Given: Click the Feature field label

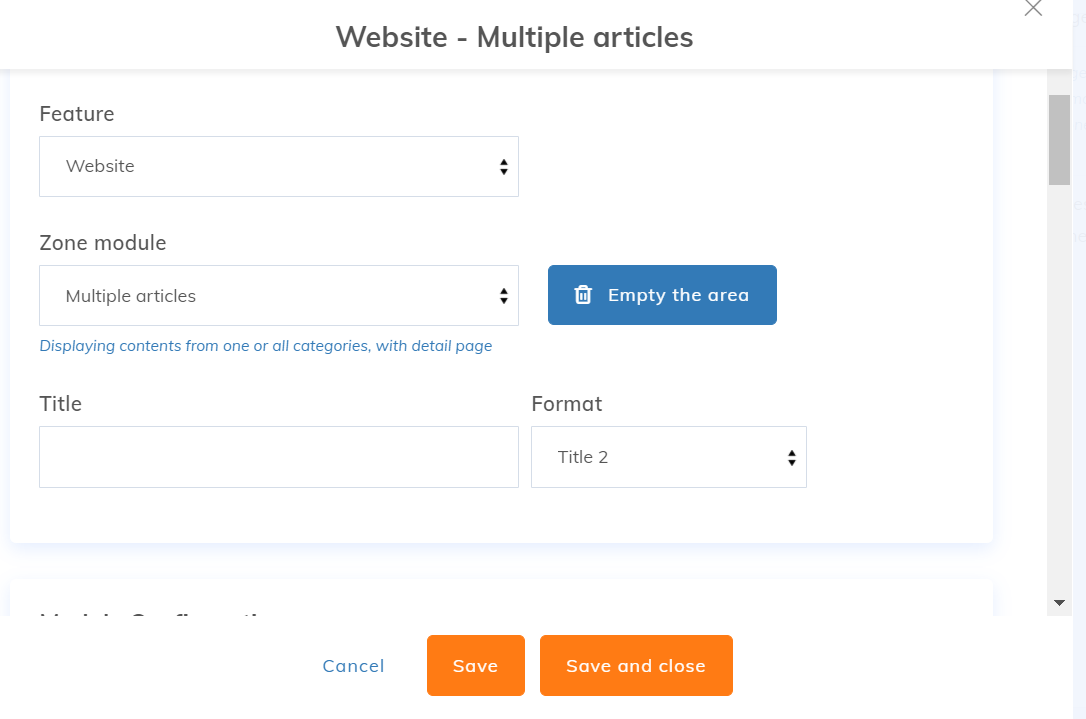Looking at the screenshot, I should 77,114.
